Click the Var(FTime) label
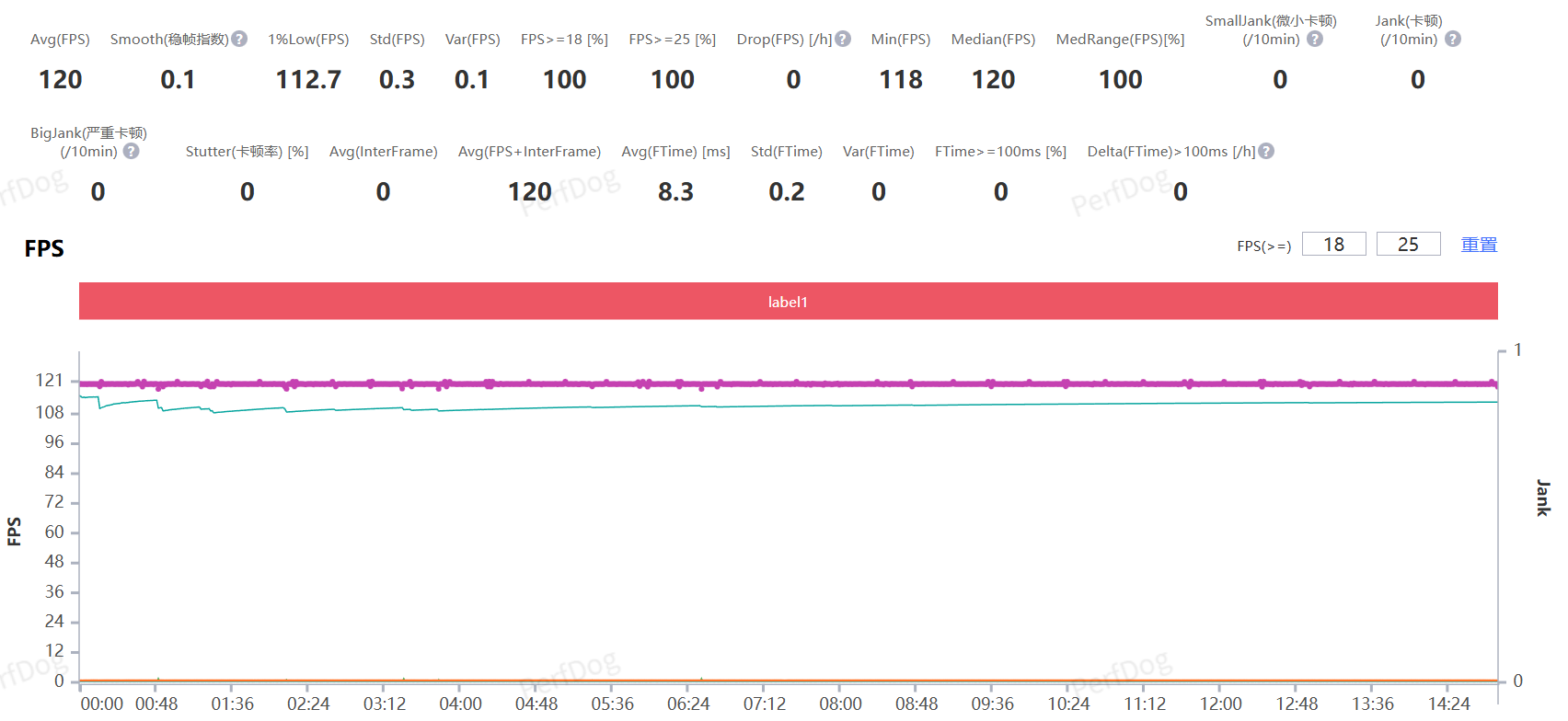The height and width of the screenshot is (721, 1568). 879,152
